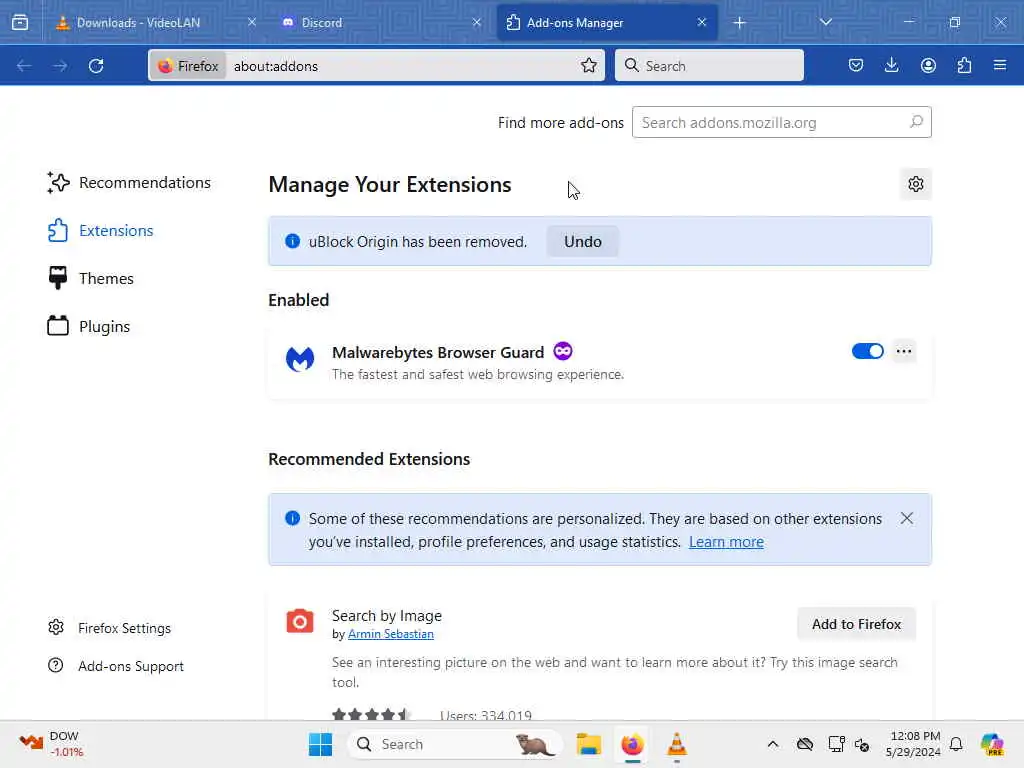Click the Malwarebytes Browser Guard name
The height and width of the screenshot is (768, 1024).
(438, 352)
